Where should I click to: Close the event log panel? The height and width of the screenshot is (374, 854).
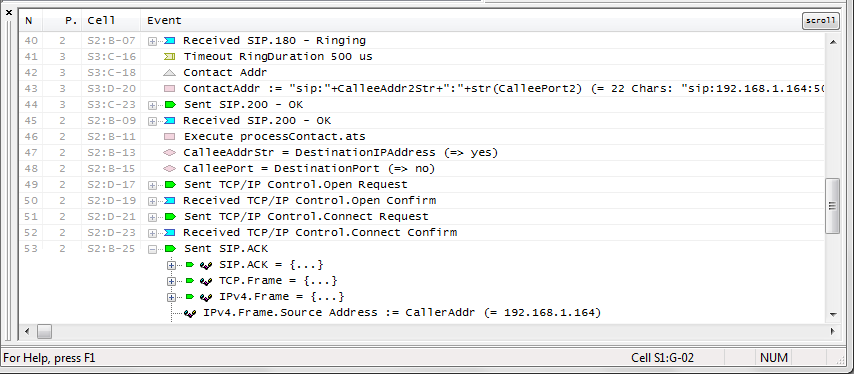[8, 11]
